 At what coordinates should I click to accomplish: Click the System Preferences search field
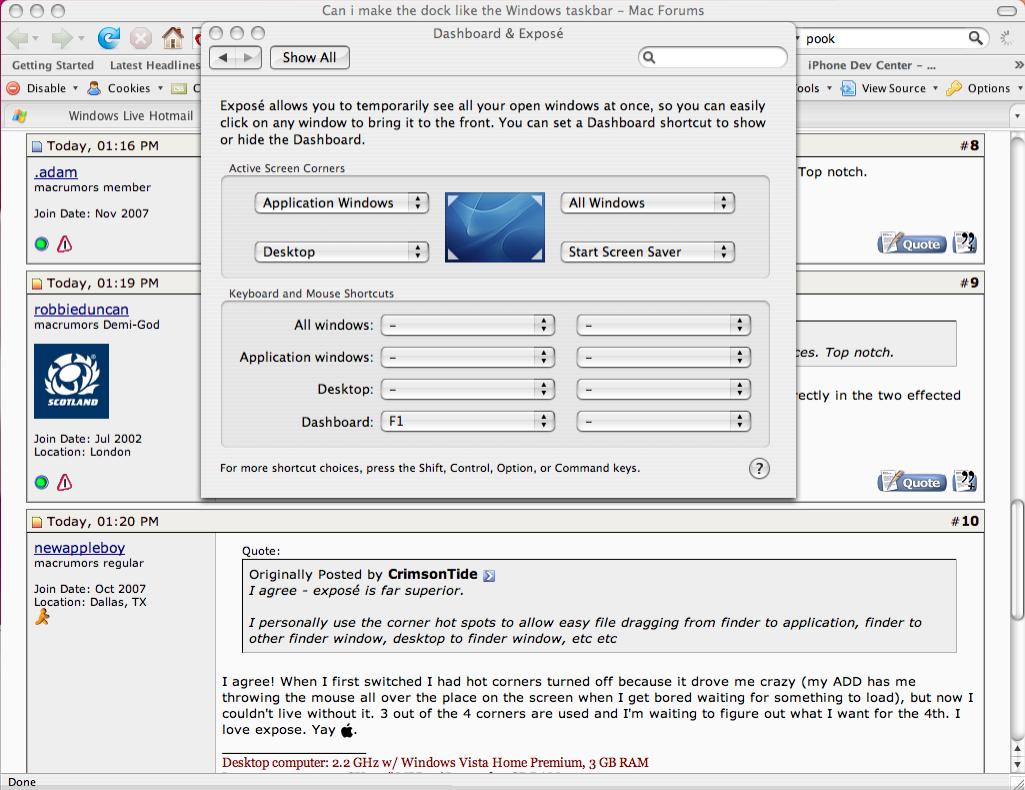coord(713,58)
